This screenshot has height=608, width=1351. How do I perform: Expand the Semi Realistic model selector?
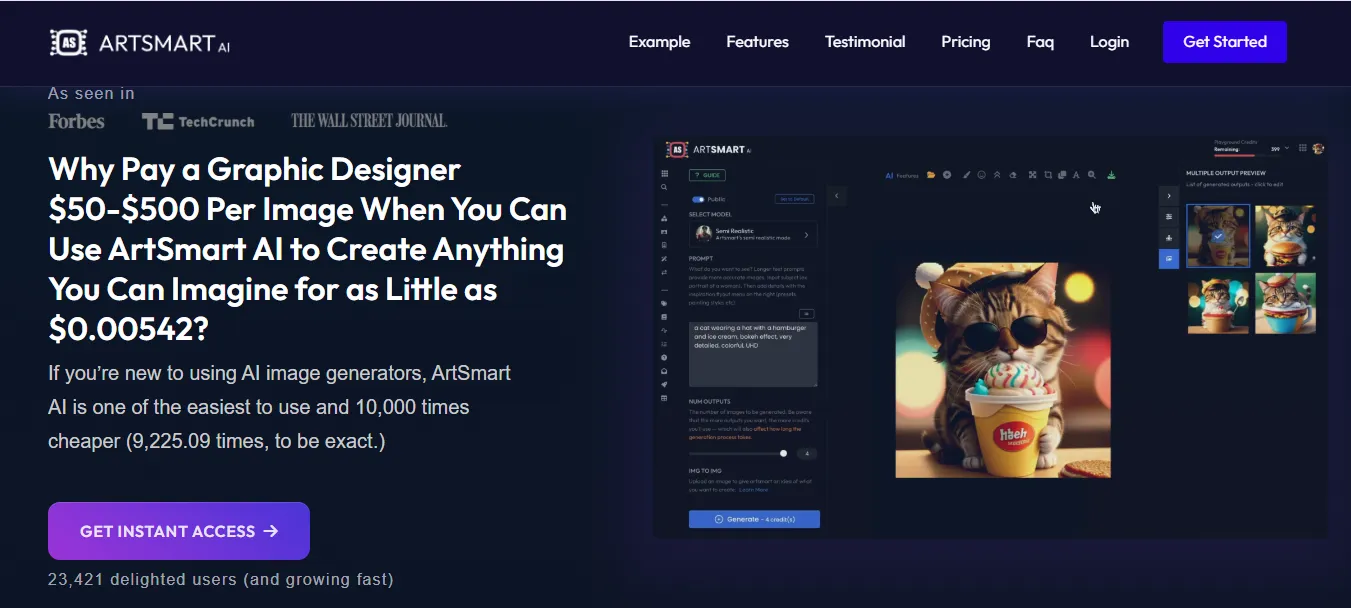point(753,234)
